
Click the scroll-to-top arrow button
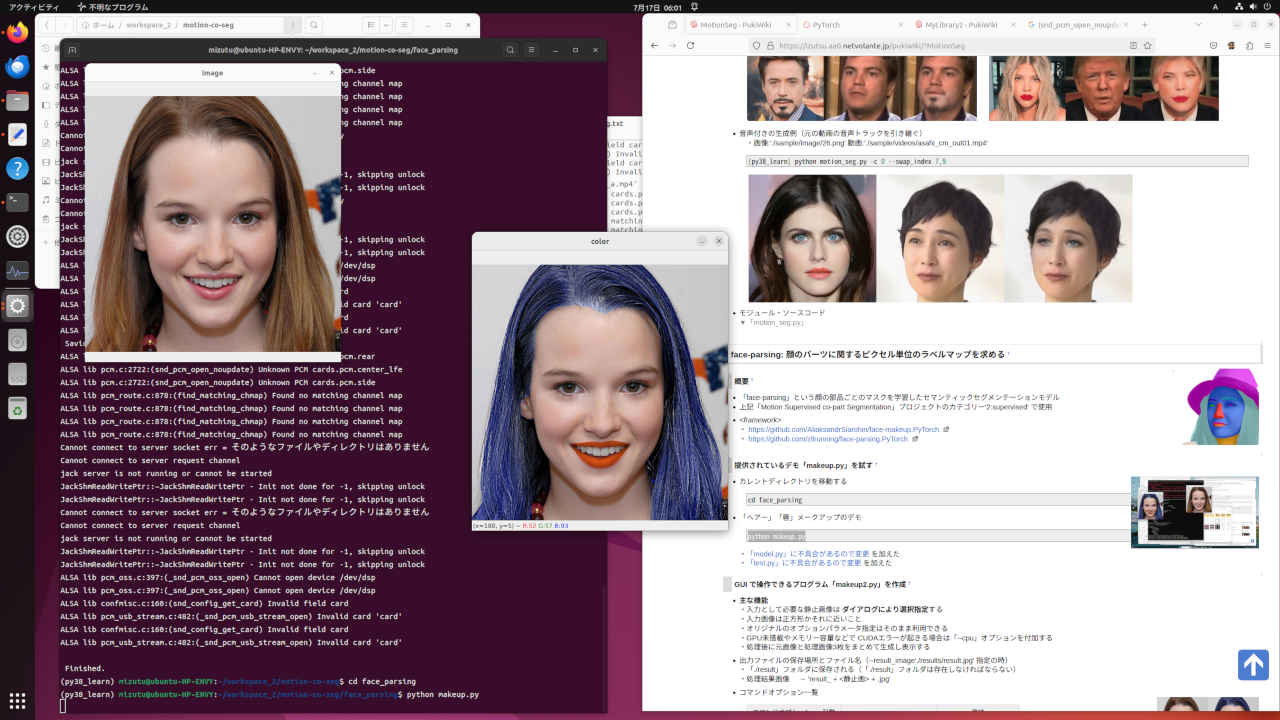coord(1253,665)
